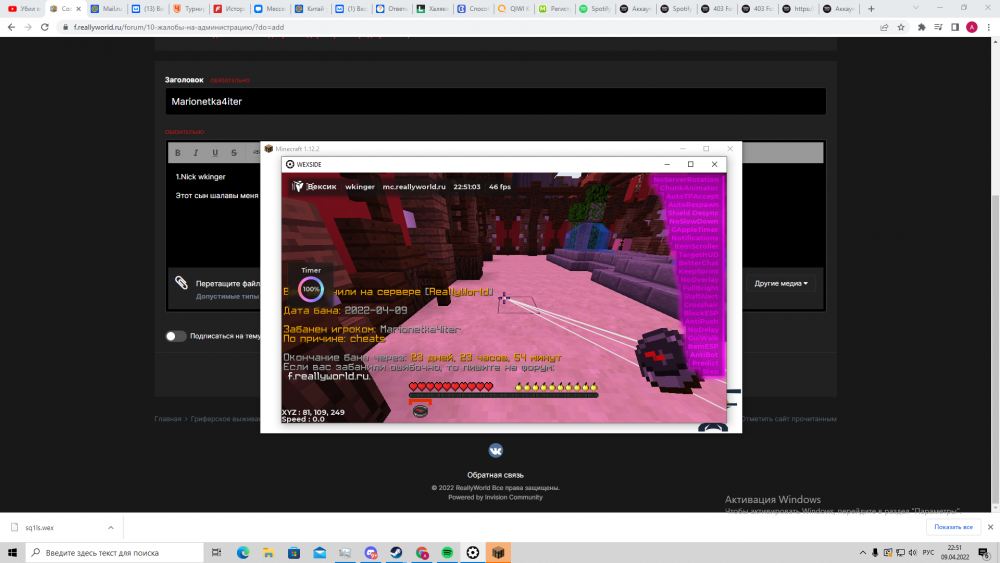The image size is (1000, 563).
Task: Open a new browser tab
Action: point(871,9)
